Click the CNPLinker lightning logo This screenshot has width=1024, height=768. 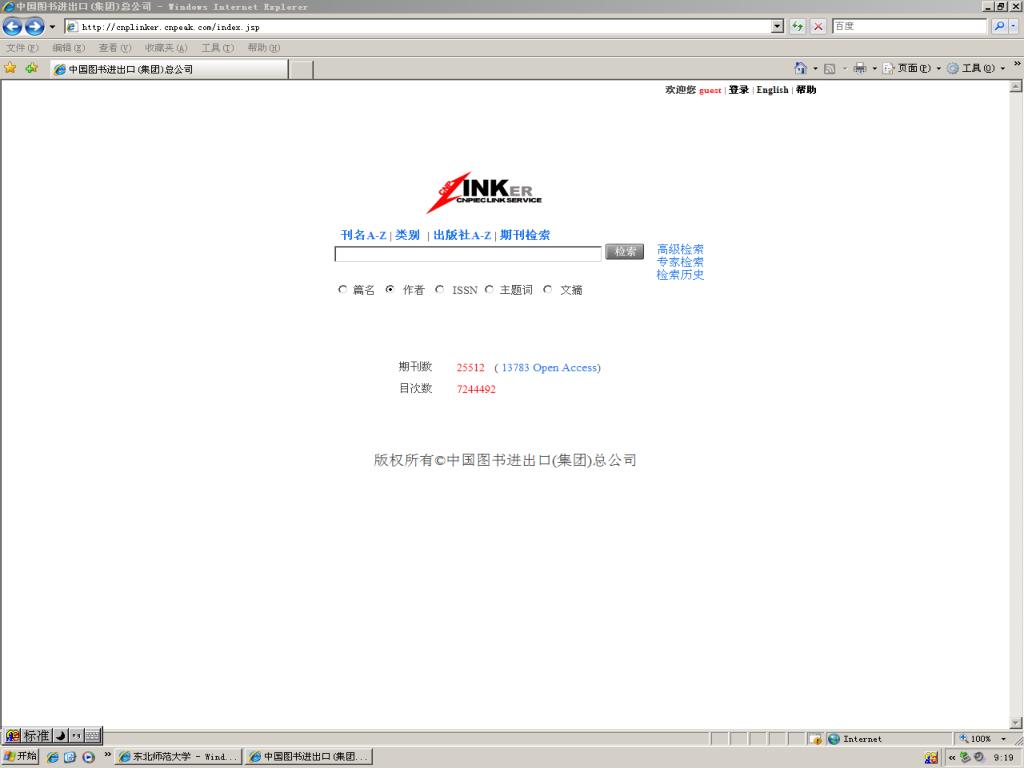click(484, 192)
